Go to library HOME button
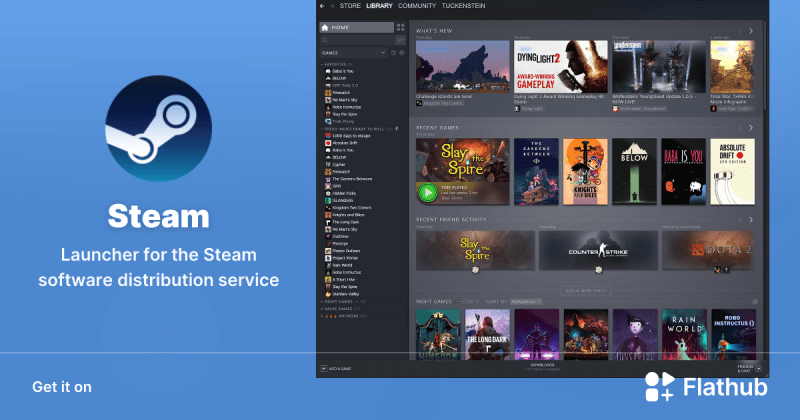The width and height of the screenshot is (800, 420). (x=356, y=28)
